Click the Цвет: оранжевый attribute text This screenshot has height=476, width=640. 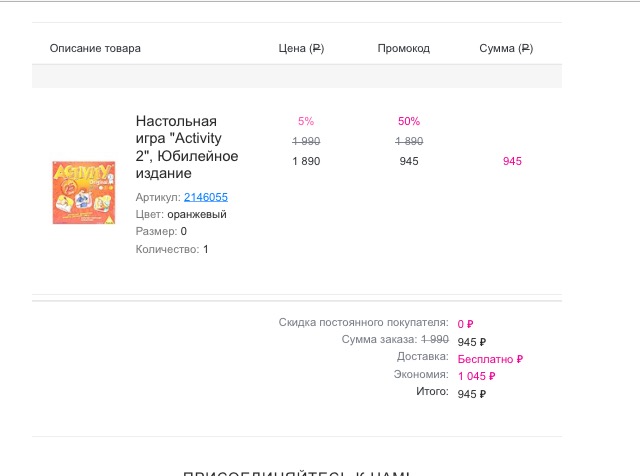coord(181,214)
